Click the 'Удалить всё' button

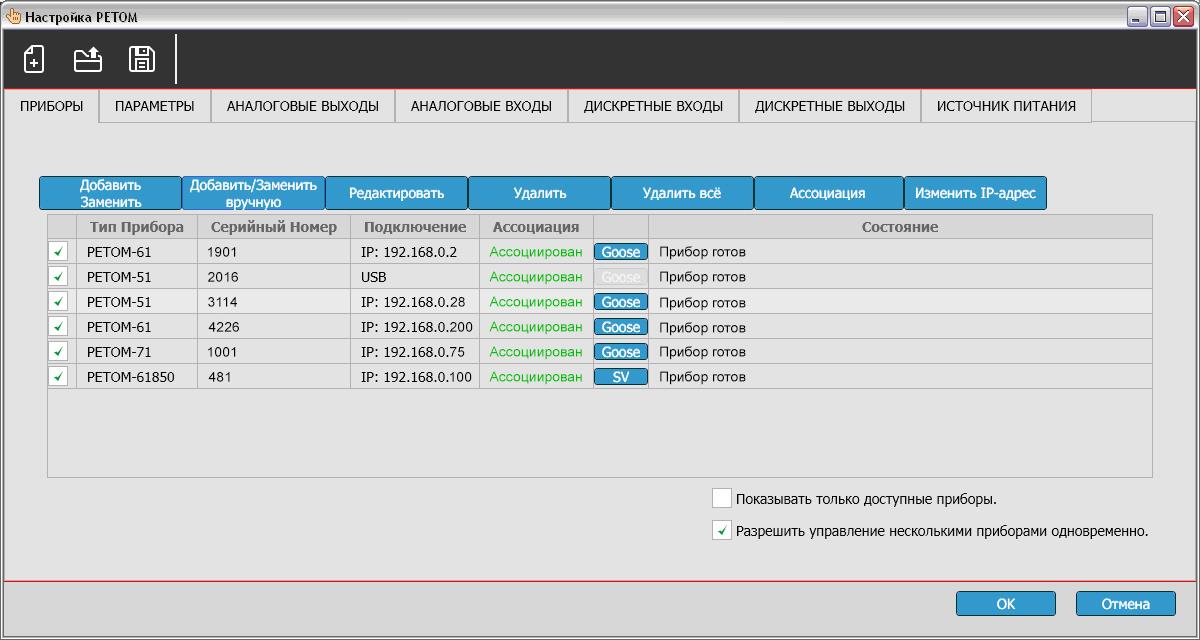pyautogui.click(x=682, y=193)
